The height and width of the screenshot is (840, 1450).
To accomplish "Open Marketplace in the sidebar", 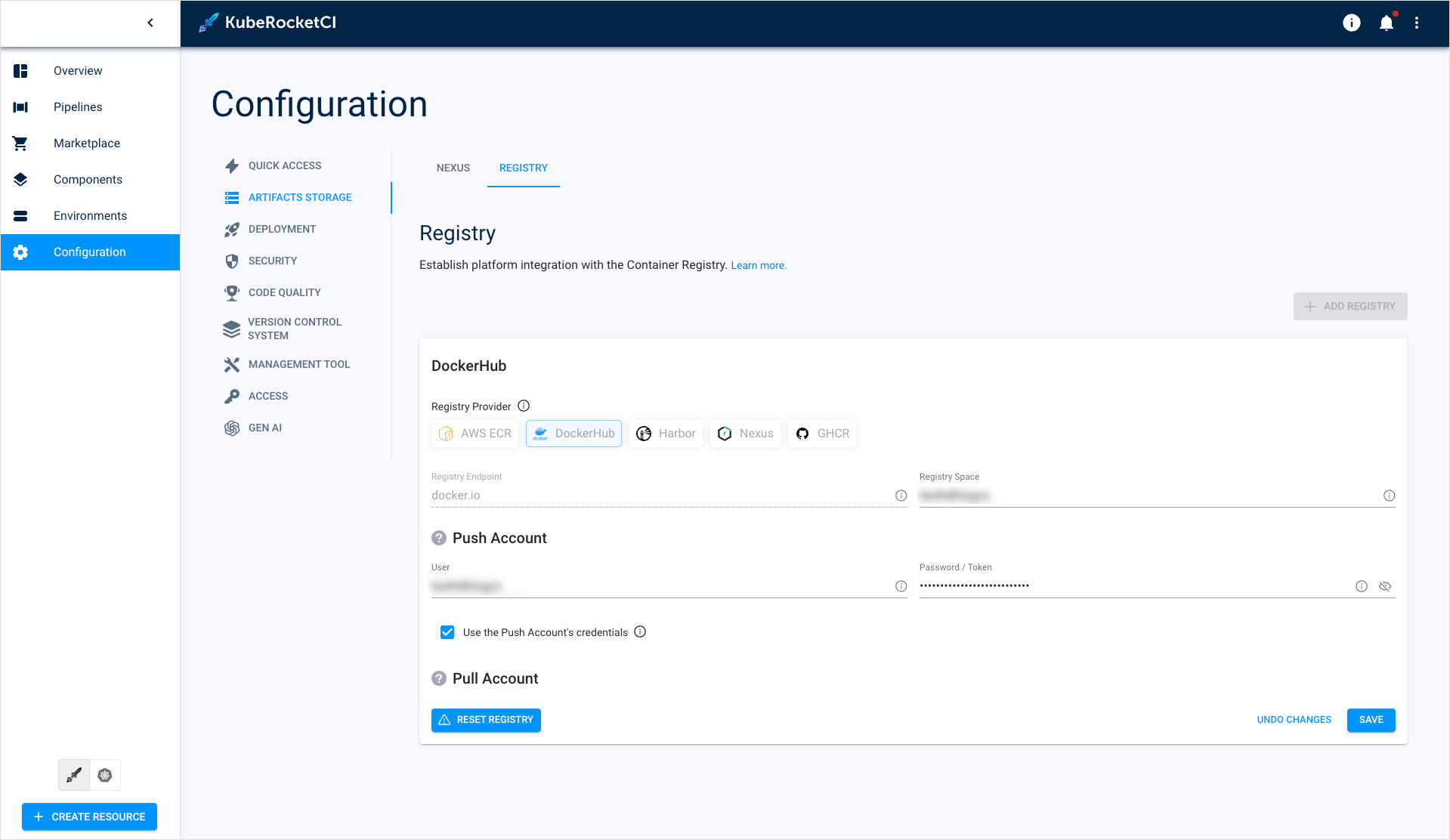I will click(90, 144).
